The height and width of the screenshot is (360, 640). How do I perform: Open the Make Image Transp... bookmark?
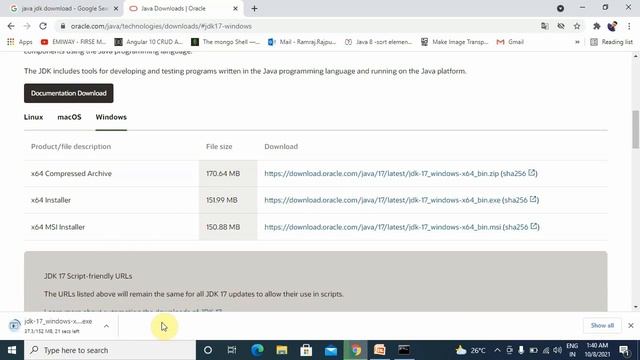[x=455, y=42]
